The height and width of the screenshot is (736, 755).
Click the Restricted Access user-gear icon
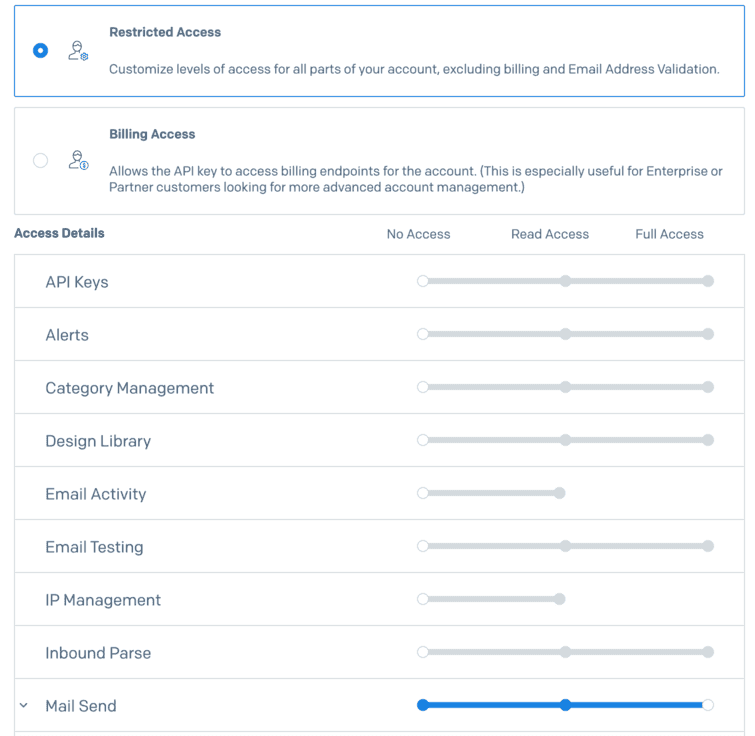coord(78,50)
